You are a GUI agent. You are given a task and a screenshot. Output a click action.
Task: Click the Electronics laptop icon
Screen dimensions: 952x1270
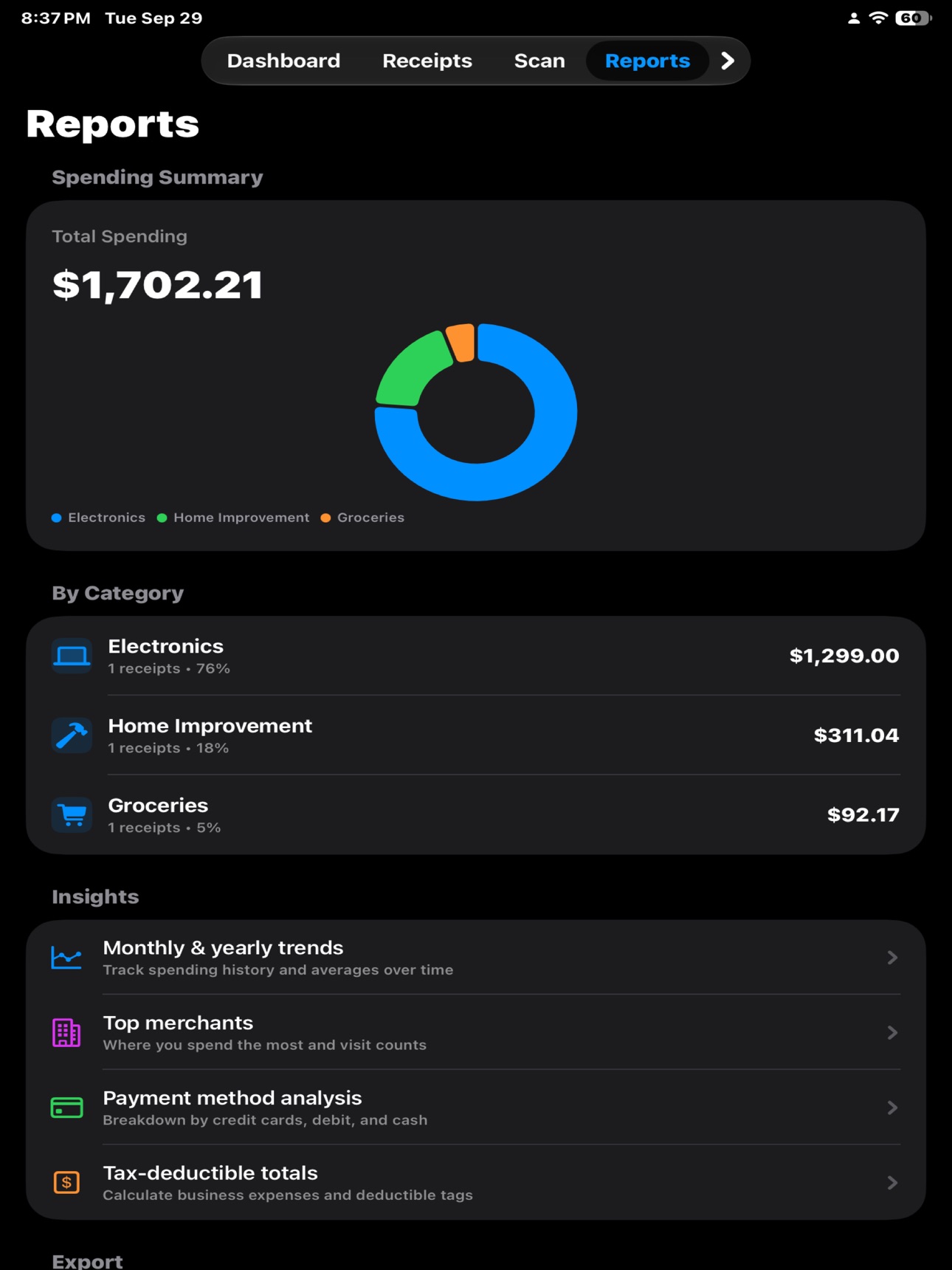(x=72, y=656)
